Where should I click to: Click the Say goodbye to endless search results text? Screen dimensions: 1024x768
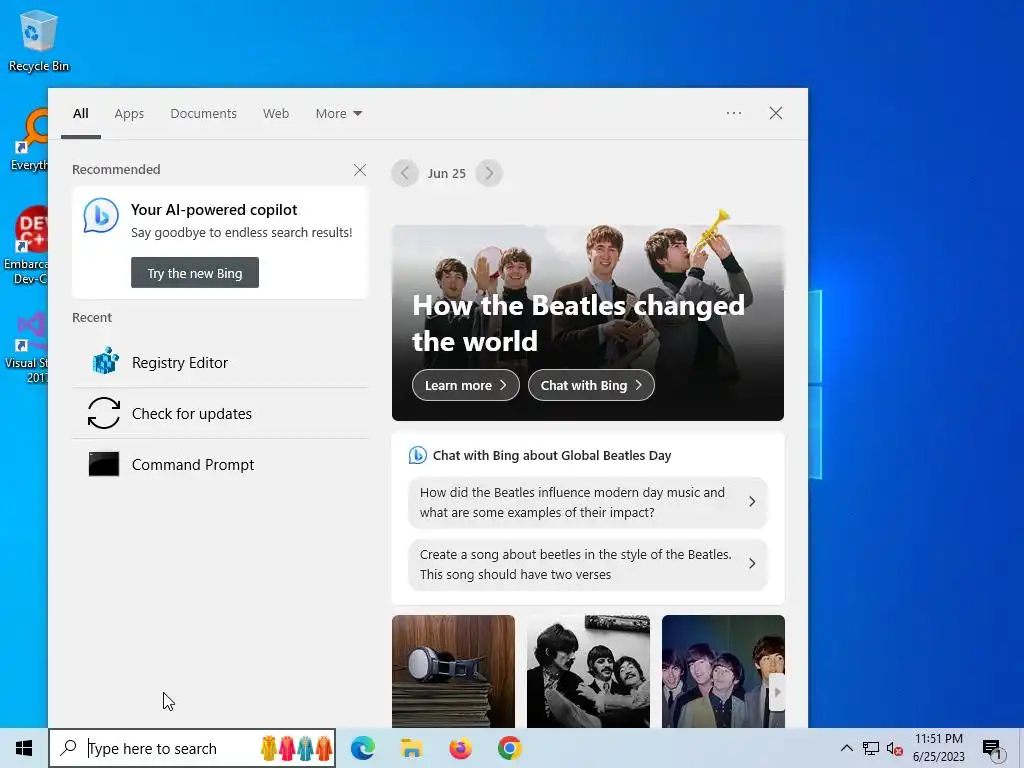coord(242,232)
